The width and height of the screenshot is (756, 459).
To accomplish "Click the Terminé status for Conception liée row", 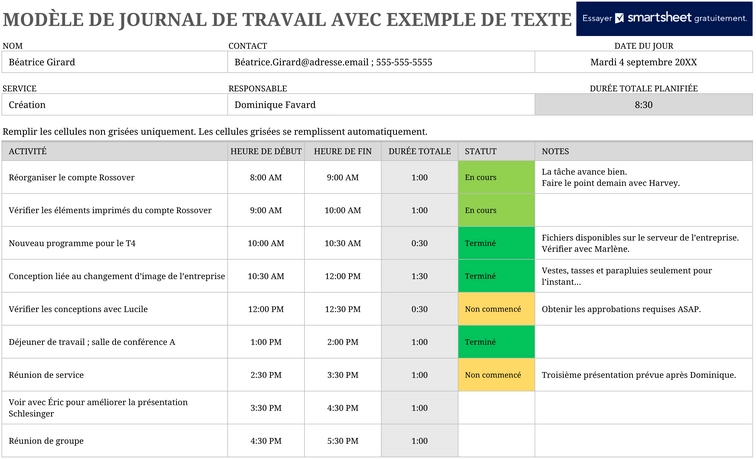I will pyautogui.click(x=496, y=276).
